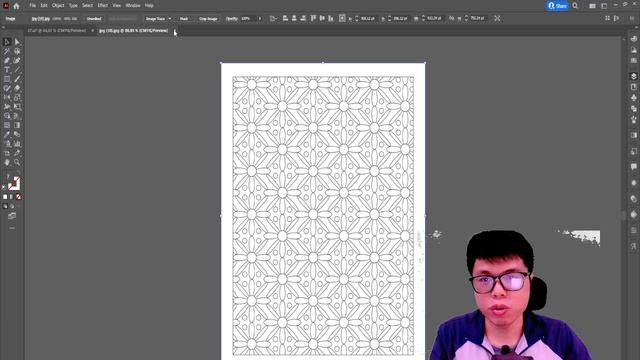Open the File menu
The image size is (640, 360).
click(33, 6)
